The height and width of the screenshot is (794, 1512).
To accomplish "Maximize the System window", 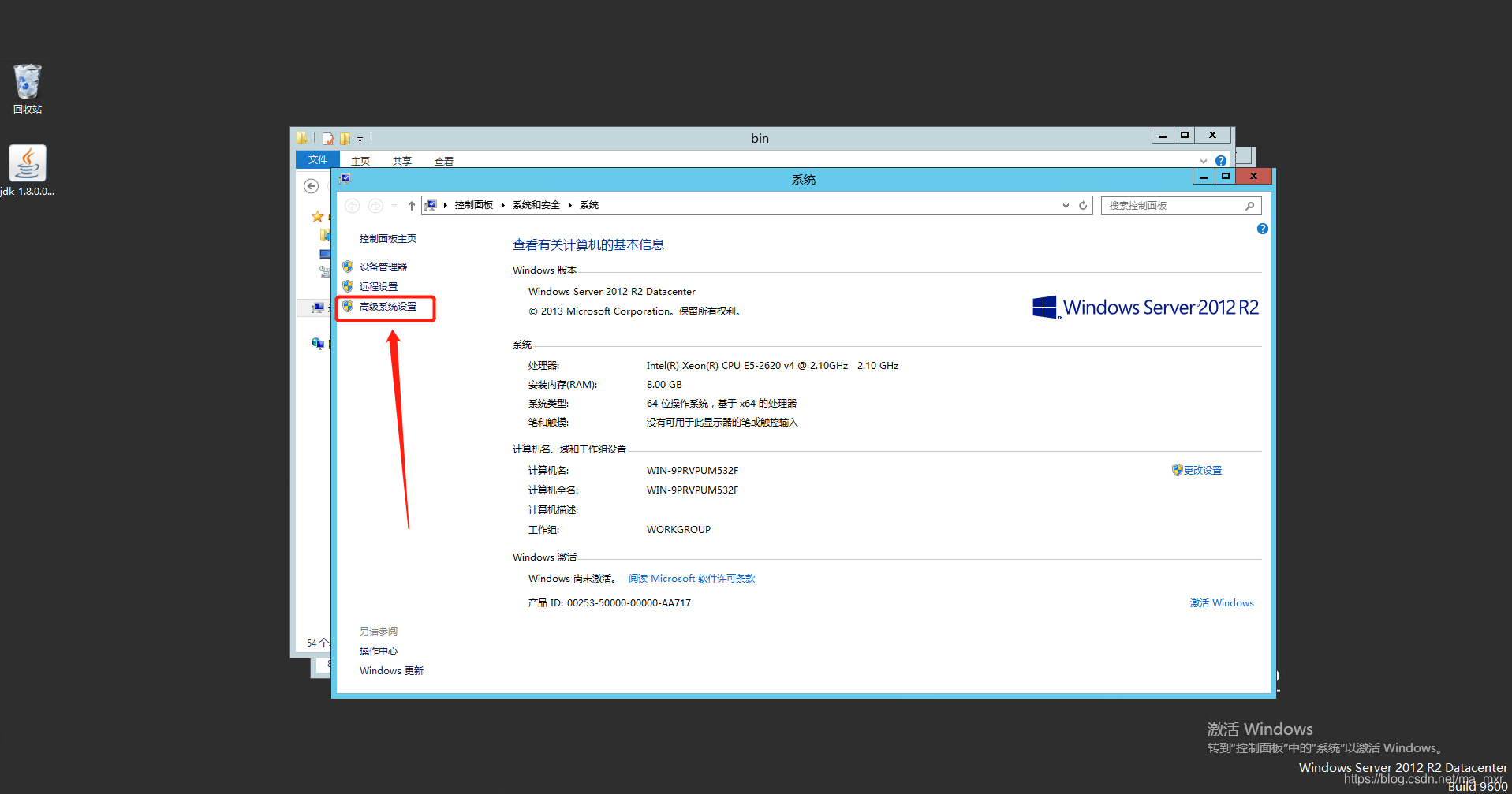I will click(1226, 177).
